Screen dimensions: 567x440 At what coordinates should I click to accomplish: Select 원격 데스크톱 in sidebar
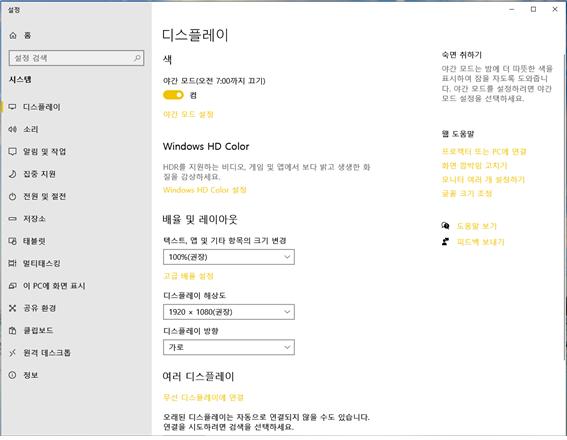pyautogui.click(x=76, y=353)
